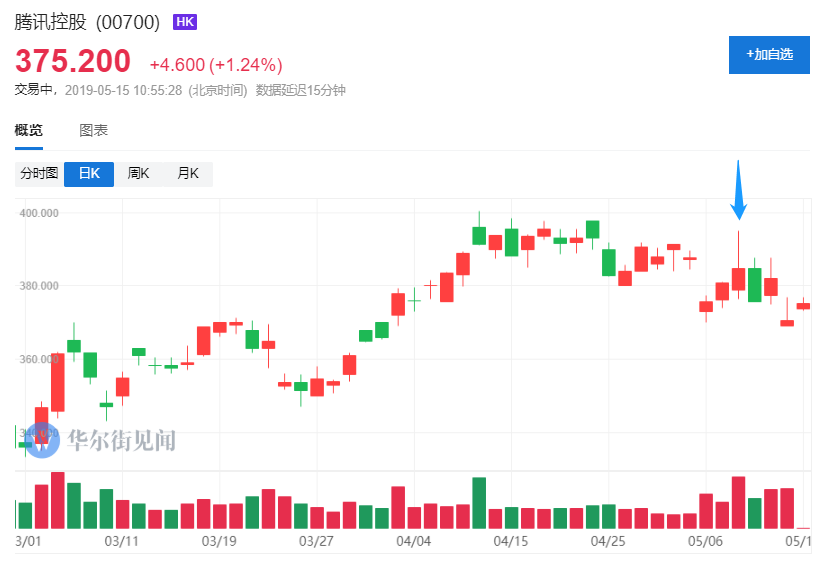Click the tallest green volume bar near 04/15

click(x=479, y=503)
